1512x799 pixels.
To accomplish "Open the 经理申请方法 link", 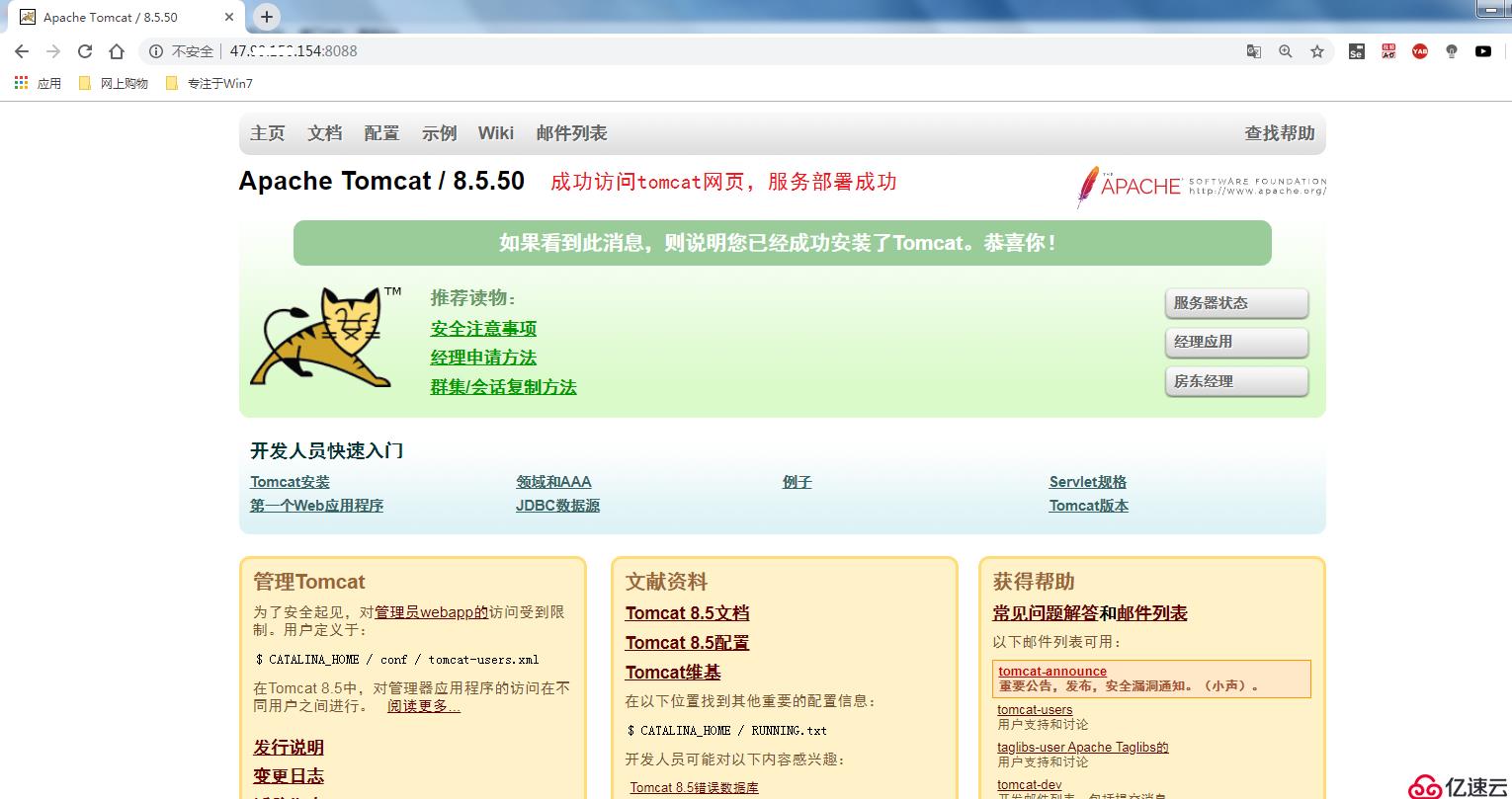I will (483, 358).
